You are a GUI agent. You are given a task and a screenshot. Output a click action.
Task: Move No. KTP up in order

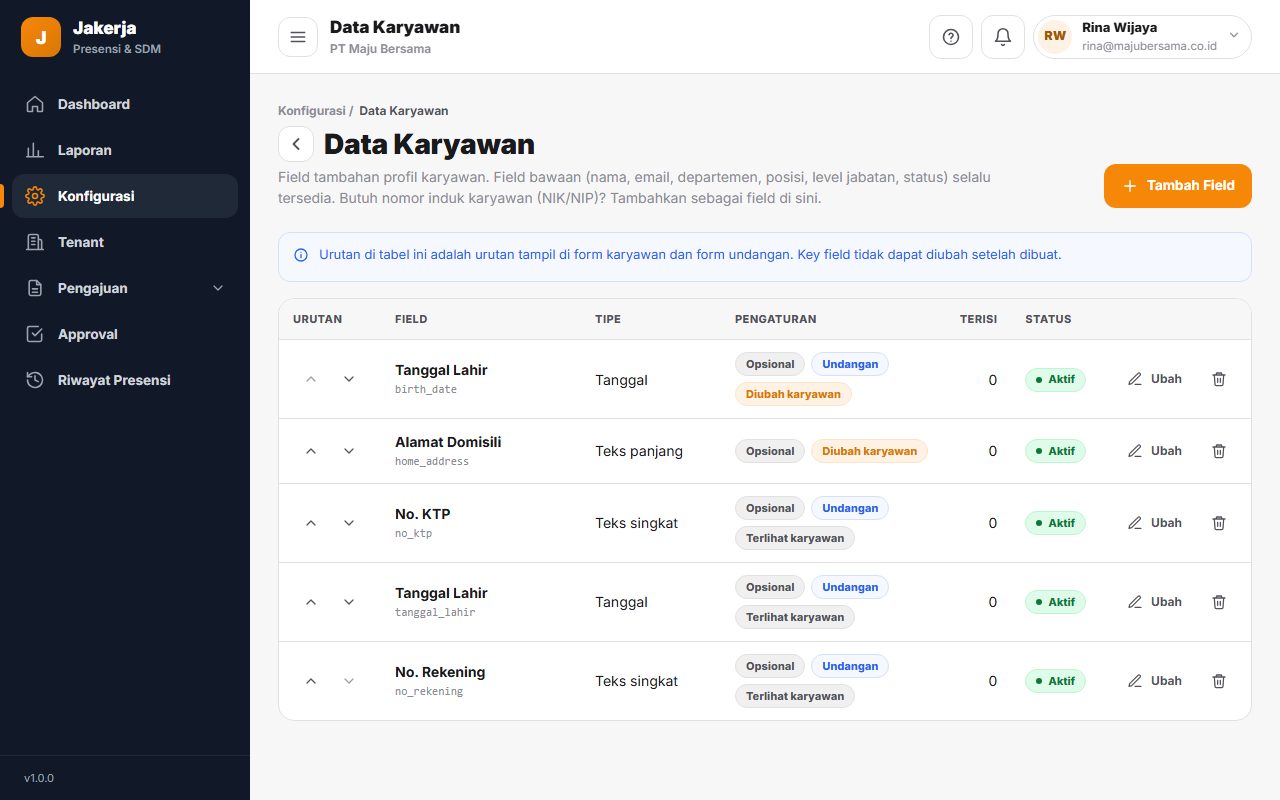[311, 523]
